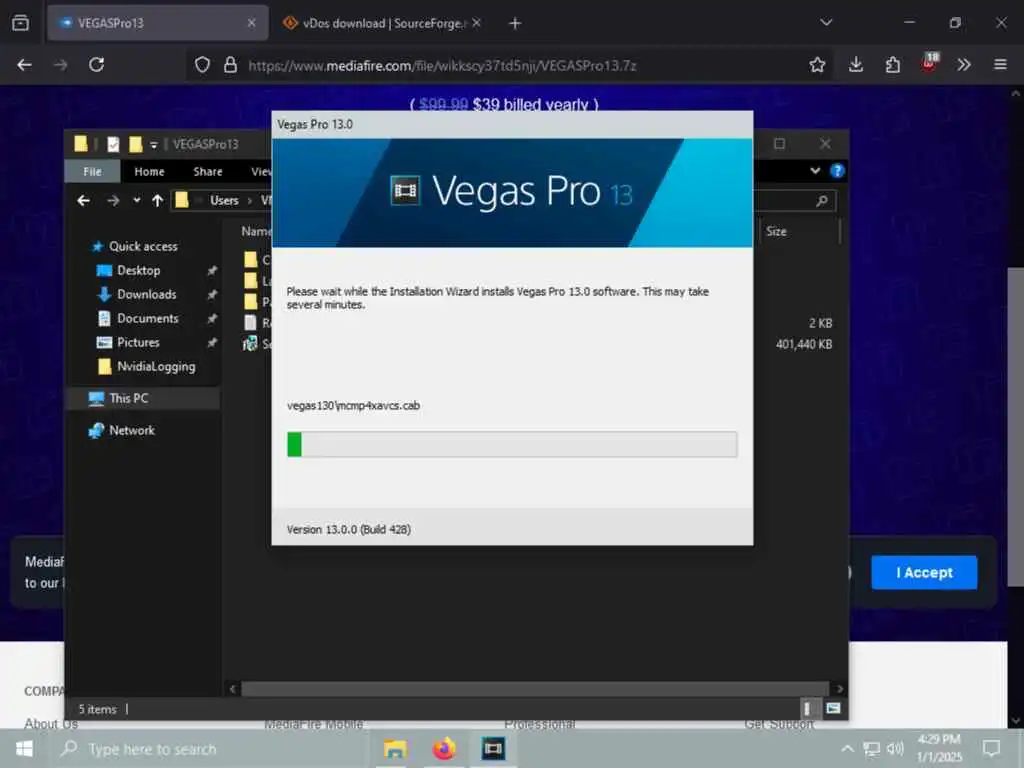Expand the Explorer ribbon with the chevron
The height and width of the screenshot is (768, 1024).
(x=815, y=170)
